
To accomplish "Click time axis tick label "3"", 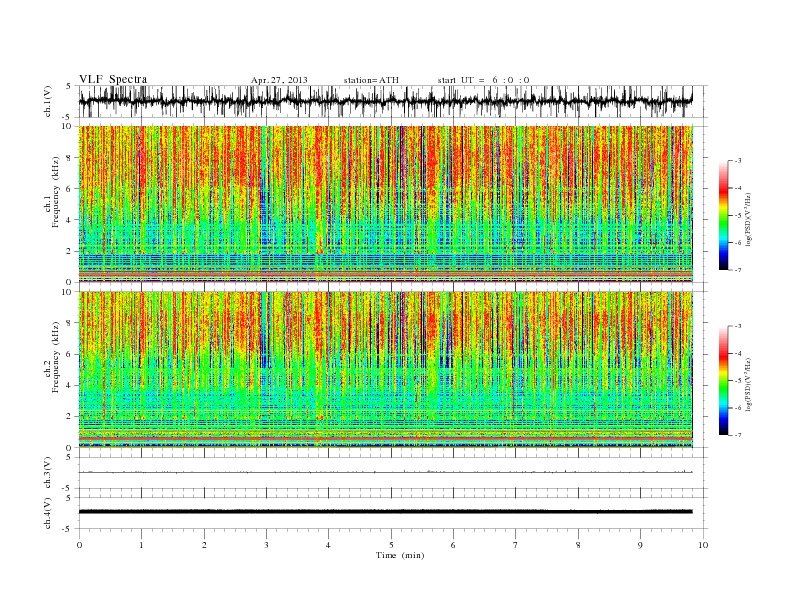I will tap(266, 545).
